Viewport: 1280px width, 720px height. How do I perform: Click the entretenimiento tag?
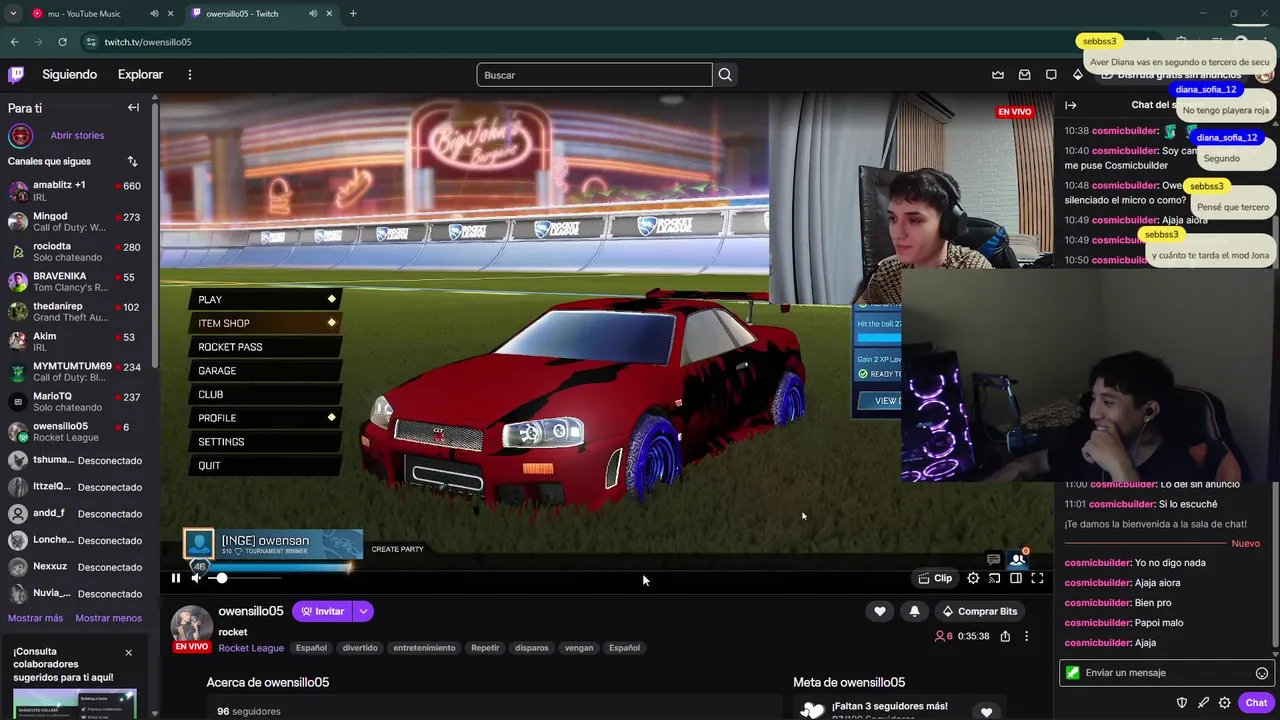pos(424,648)
